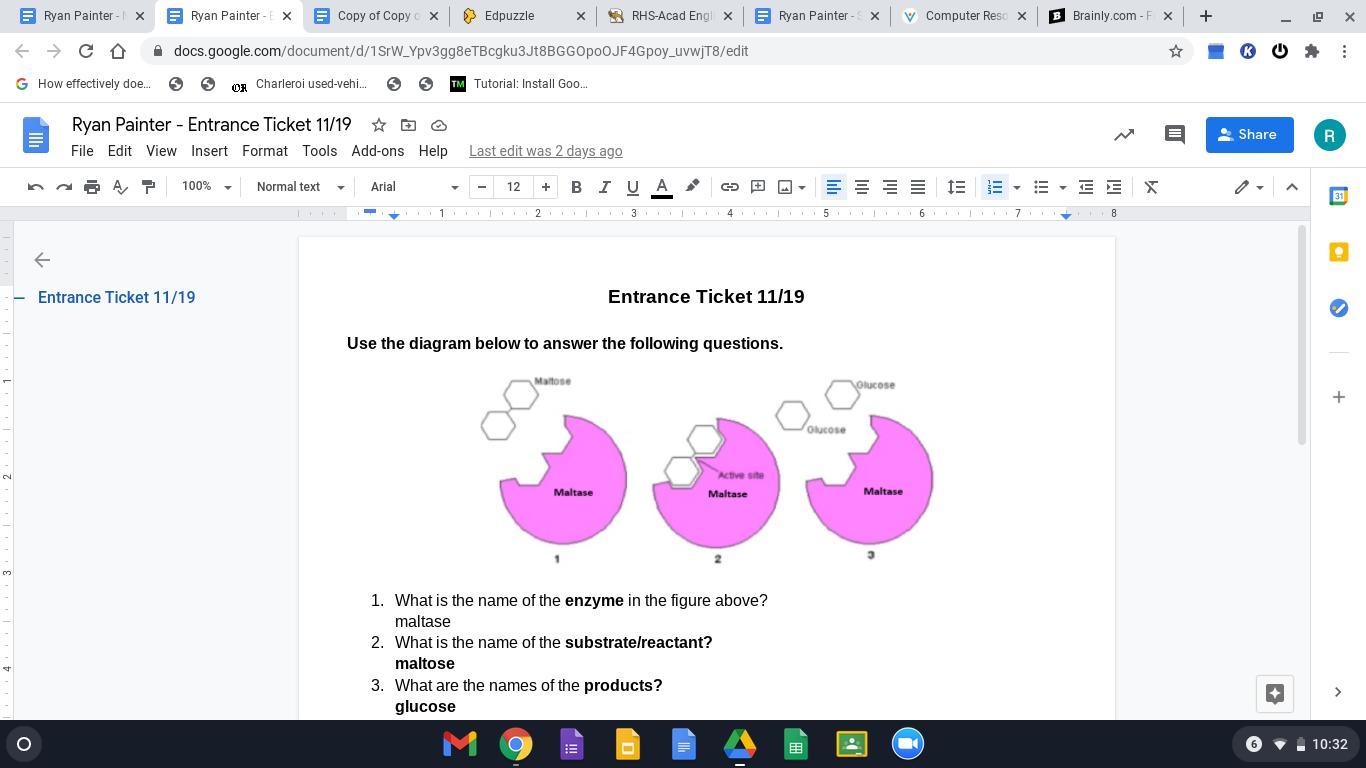The height and width of the screenshot is (768, 1366).
Task: Open the highlight color picker
Action: click(692, 187)
